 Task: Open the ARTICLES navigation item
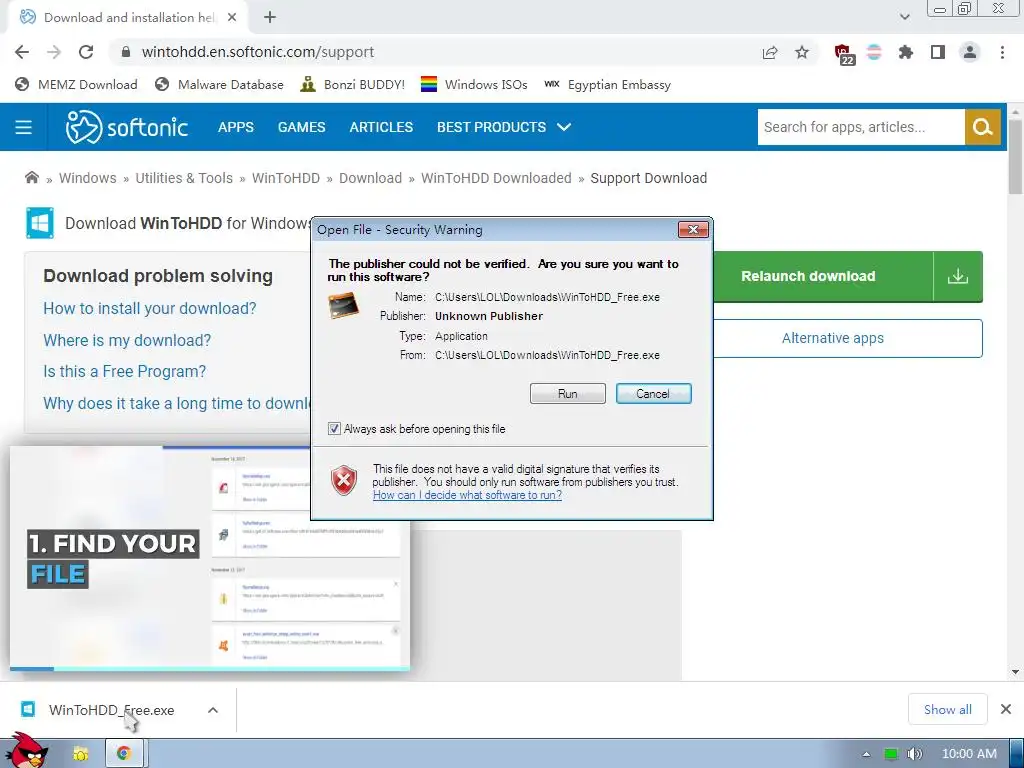click(381, 127)
